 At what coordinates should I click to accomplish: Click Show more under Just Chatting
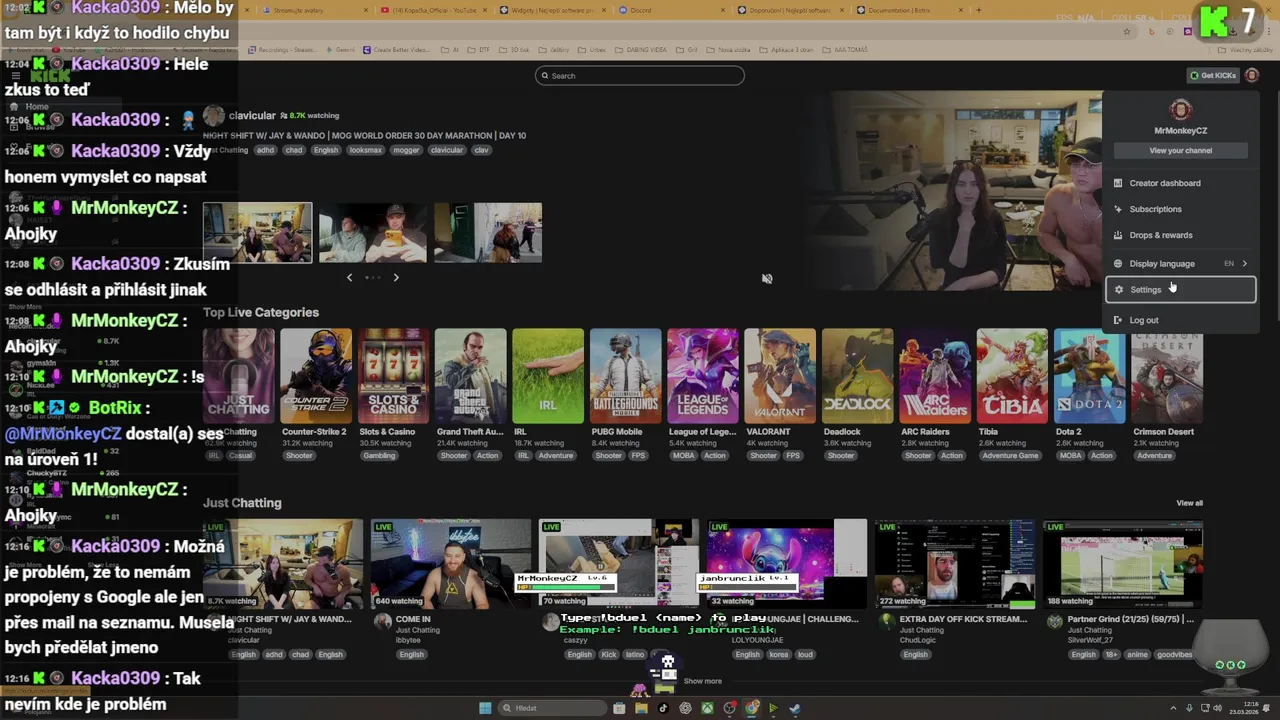[702, 681]
